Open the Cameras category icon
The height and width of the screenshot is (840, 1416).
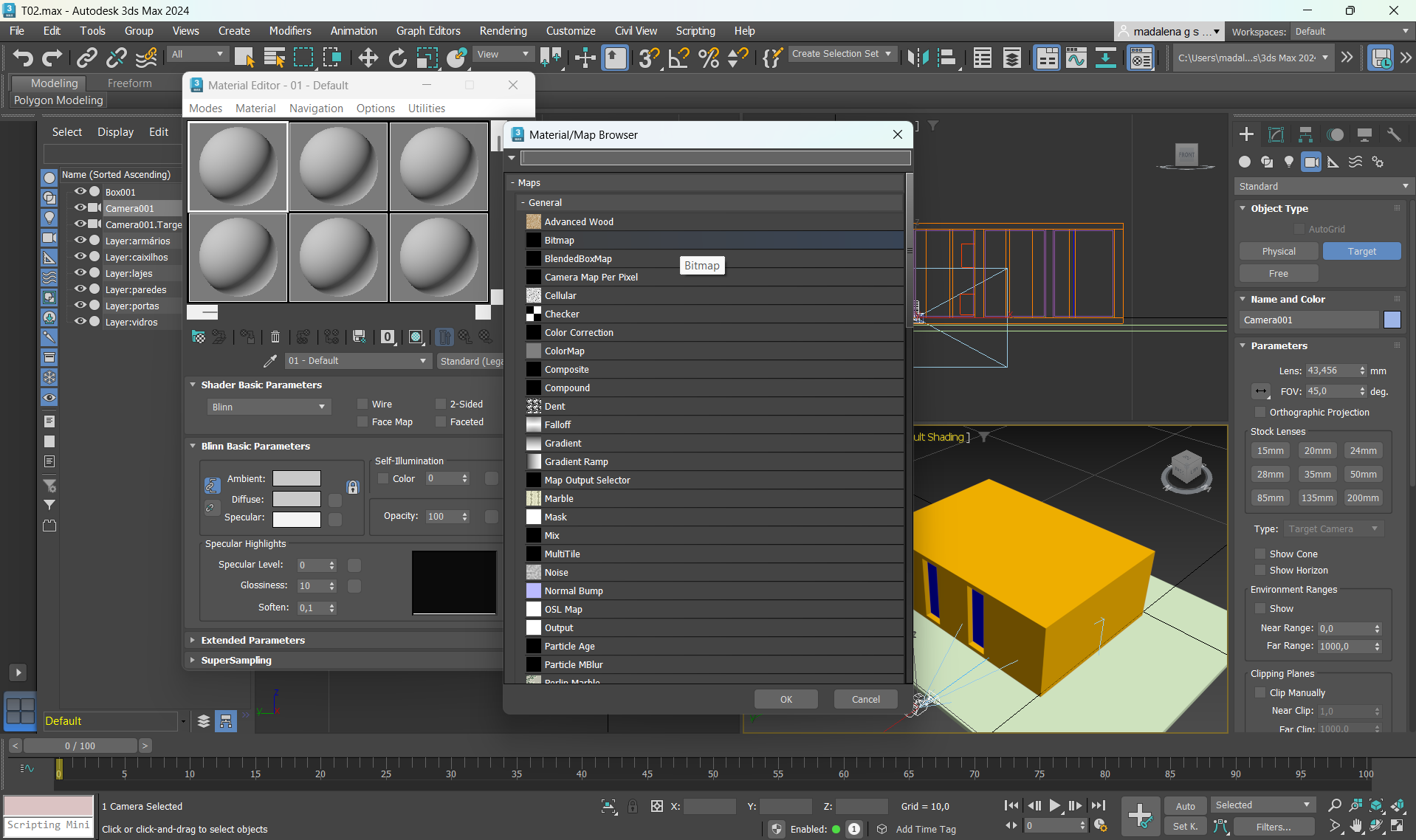click(x=1311, y=162)
